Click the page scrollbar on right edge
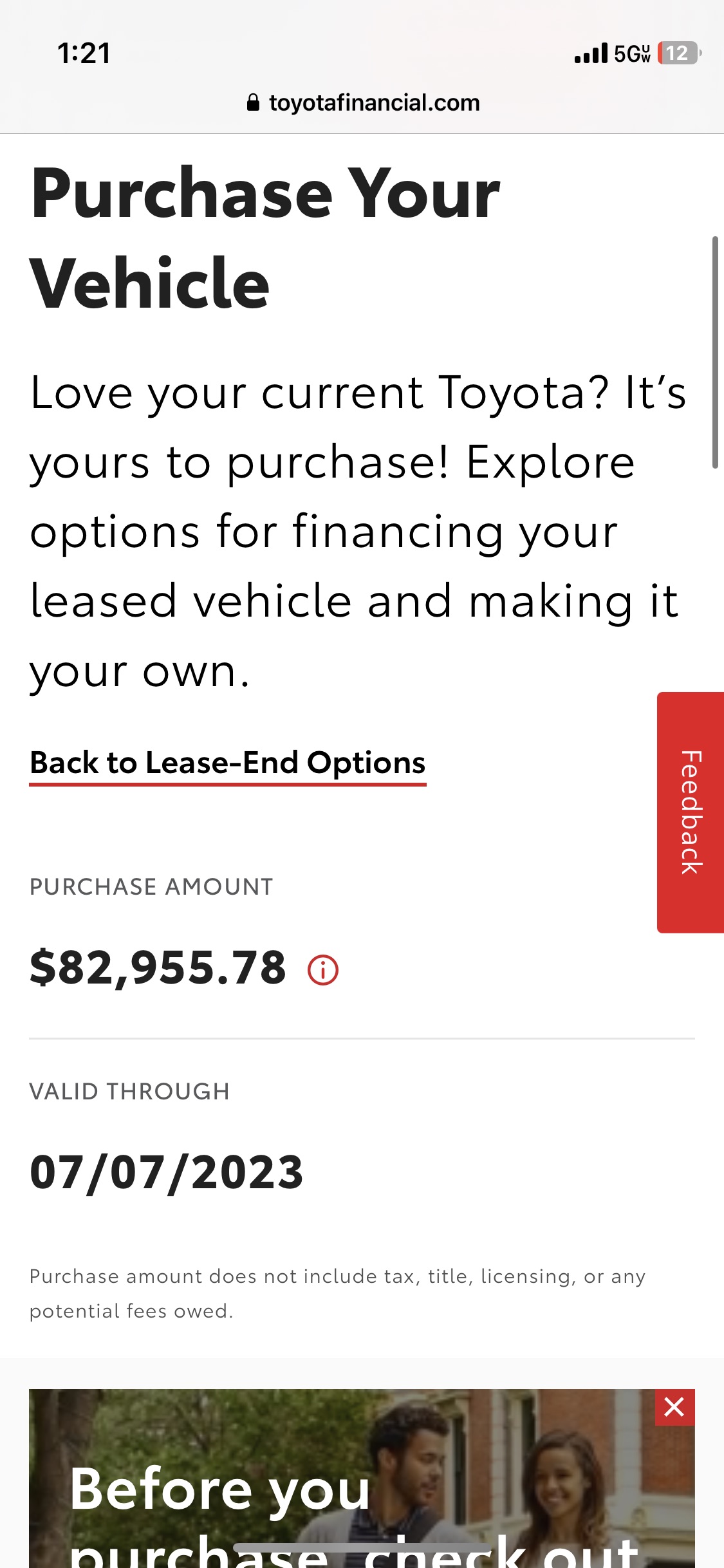This screenshot has width=724, height=1568. [x=715, y=352]
